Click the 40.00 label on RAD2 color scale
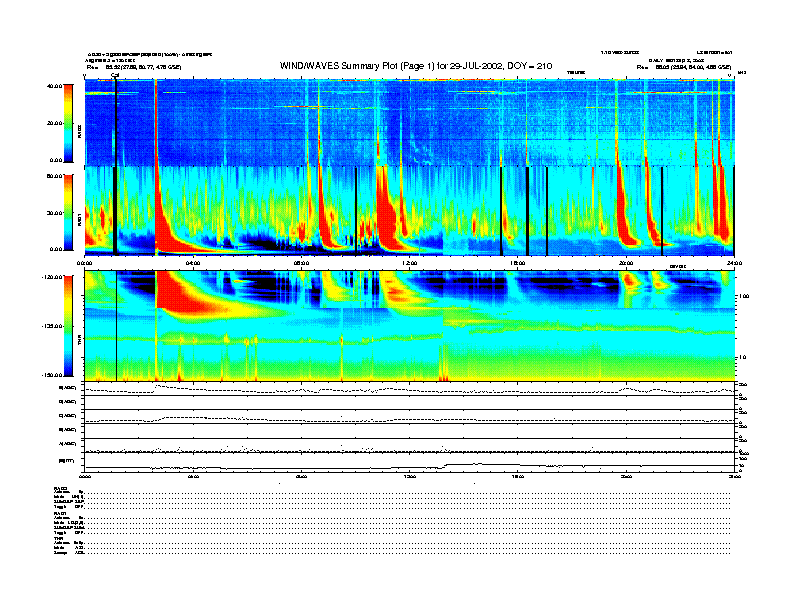The height and width of the screenshot is (612, 792). (54, 86)
